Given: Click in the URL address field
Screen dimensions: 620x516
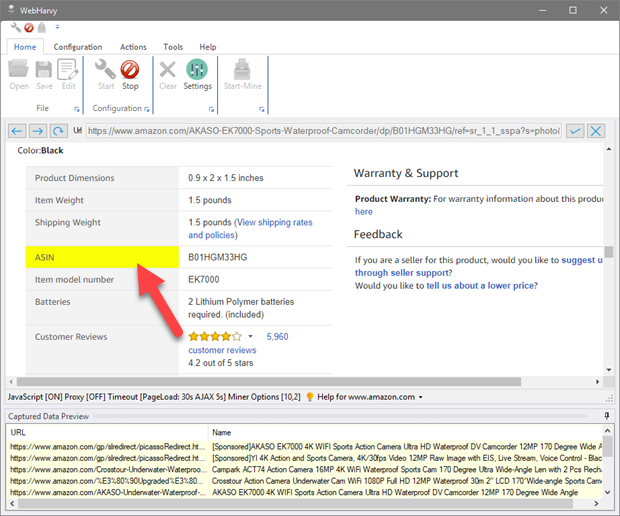Looking at the screenshot, I should coord(320,131).
